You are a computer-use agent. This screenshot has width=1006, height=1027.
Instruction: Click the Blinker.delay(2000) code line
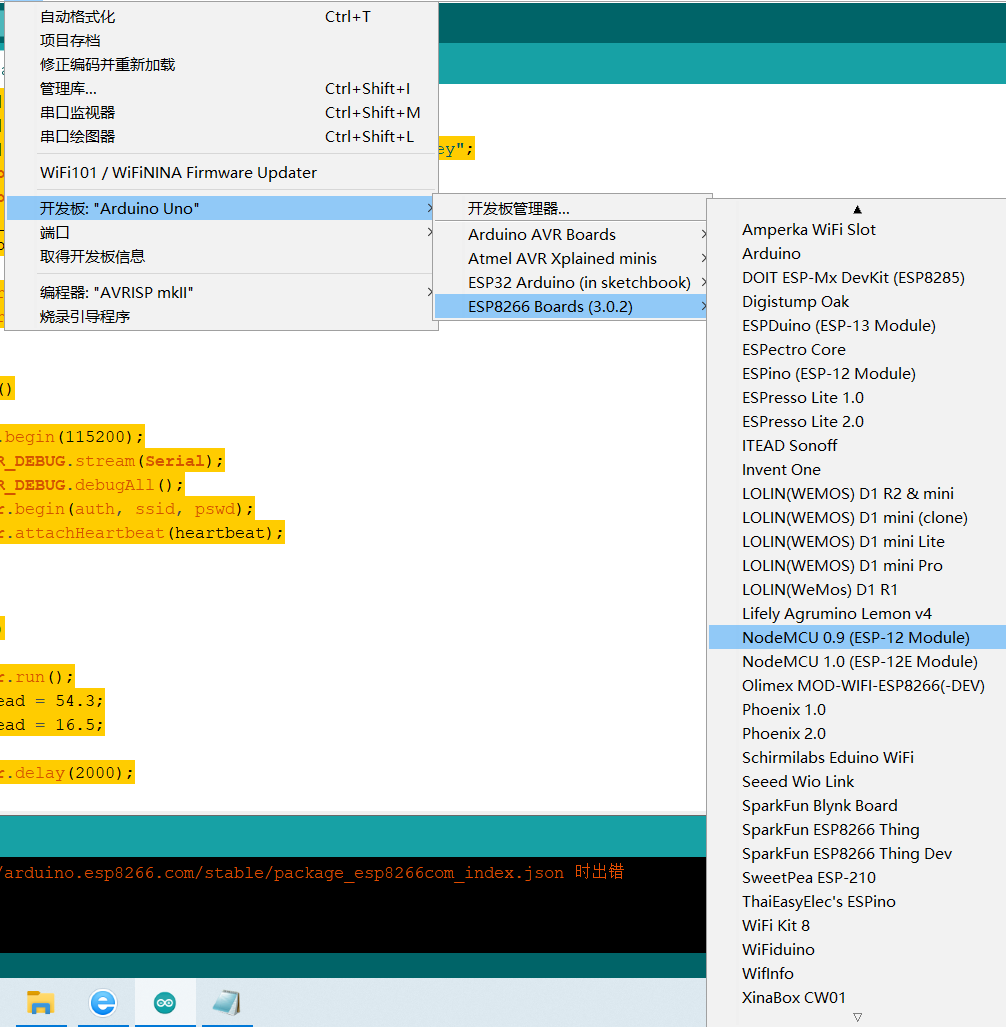point(67,773)
